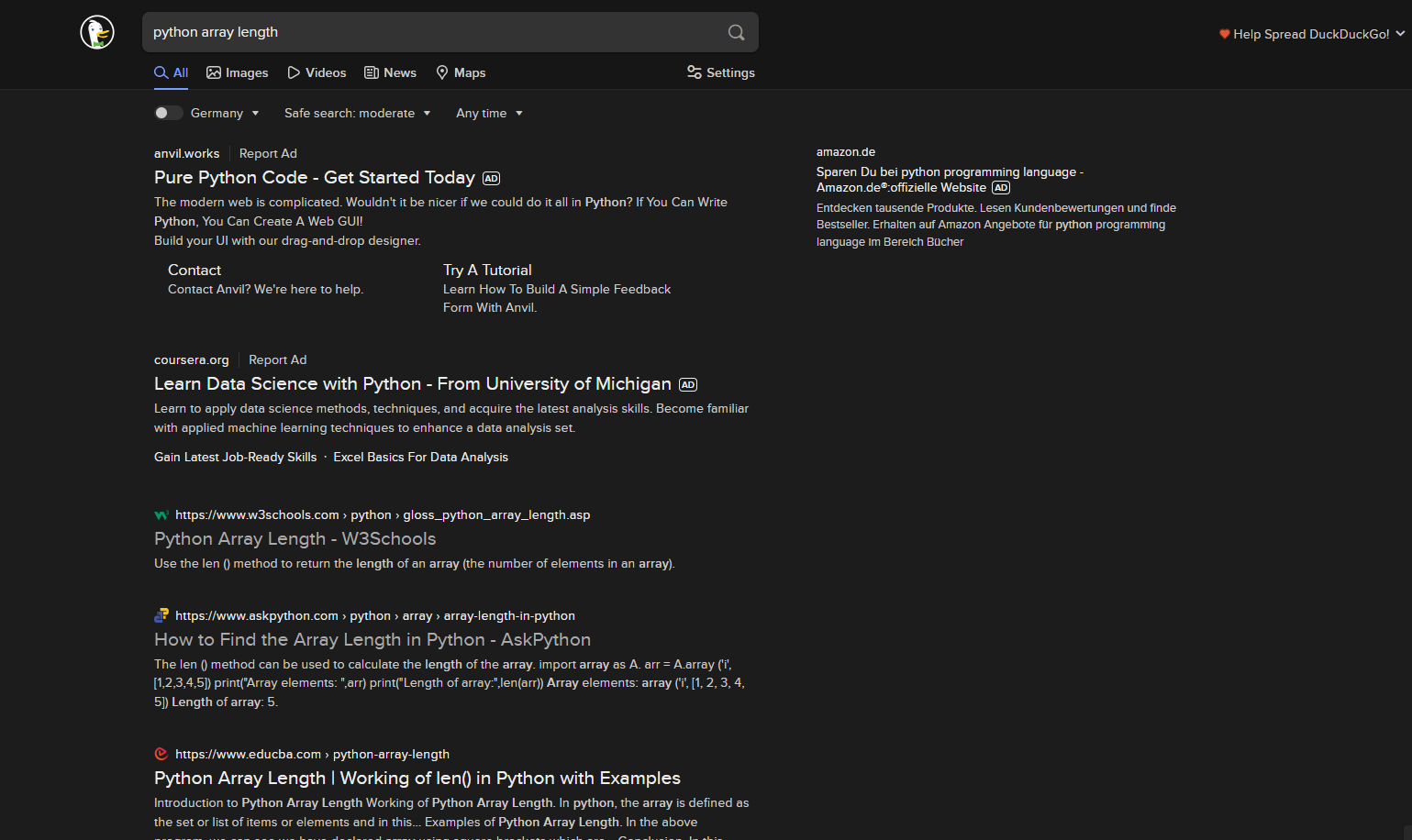1412x840 pixels.
Task: Click the educba.com result URL
Action: point(312,754)
